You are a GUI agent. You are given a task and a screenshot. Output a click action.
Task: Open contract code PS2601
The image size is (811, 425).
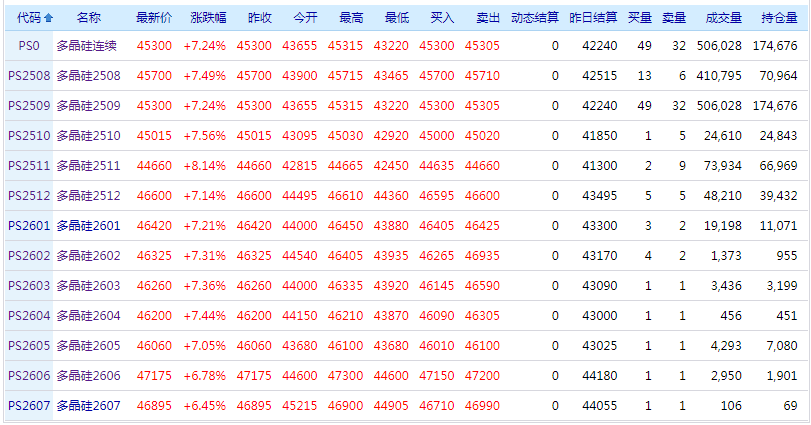(x=29, y=225)
